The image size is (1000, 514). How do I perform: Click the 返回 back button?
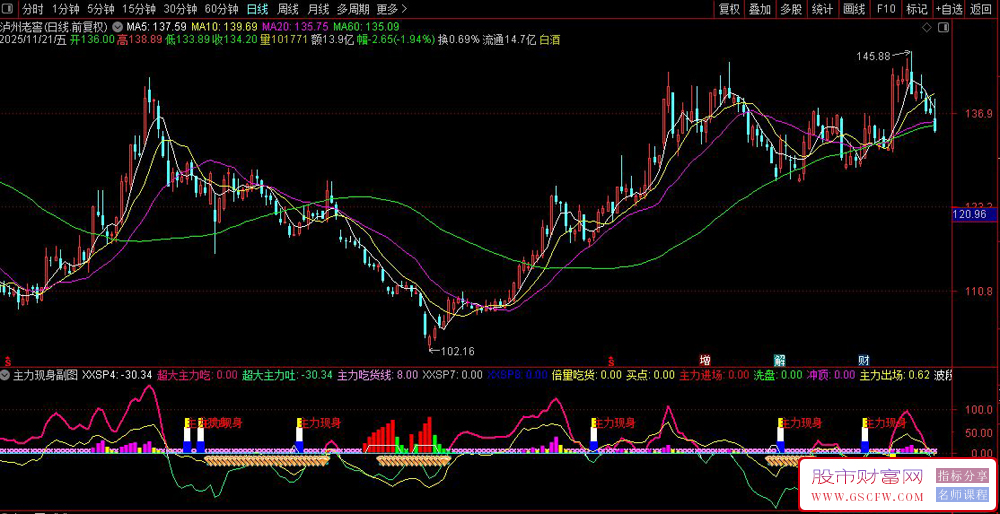(981, 9)
